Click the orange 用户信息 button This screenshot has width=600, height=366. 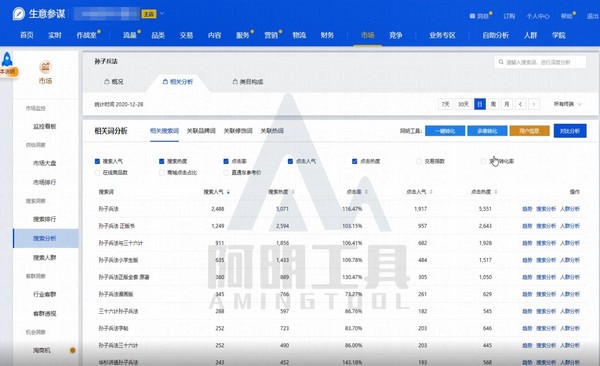[x=529, y=131]
